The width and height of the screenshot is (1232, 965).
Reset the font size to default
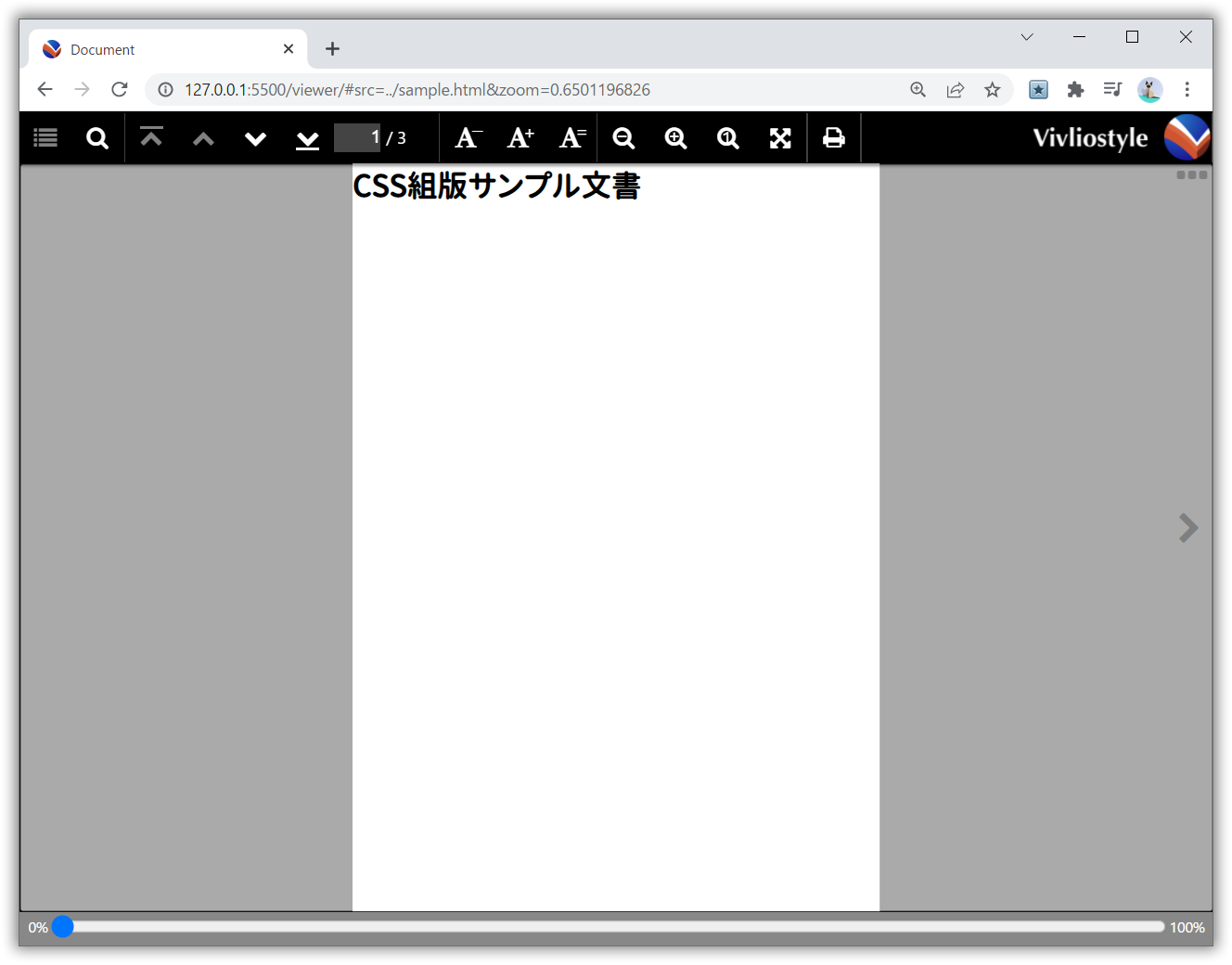click(571, 137)
